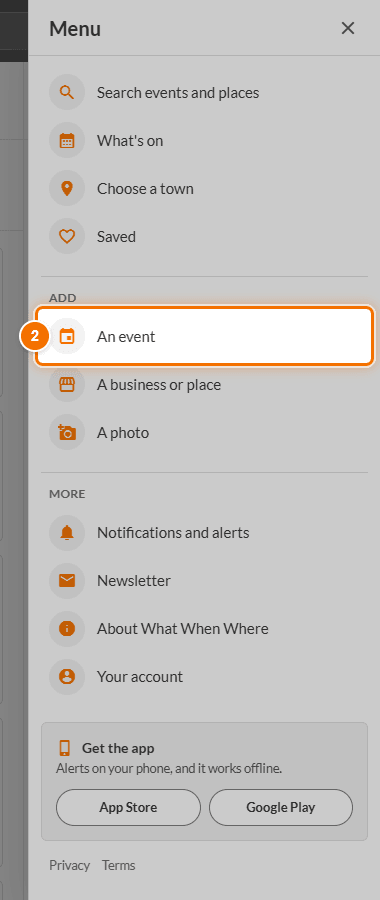Click the MORE section label

pyautogui.click(x=67, y=494)
